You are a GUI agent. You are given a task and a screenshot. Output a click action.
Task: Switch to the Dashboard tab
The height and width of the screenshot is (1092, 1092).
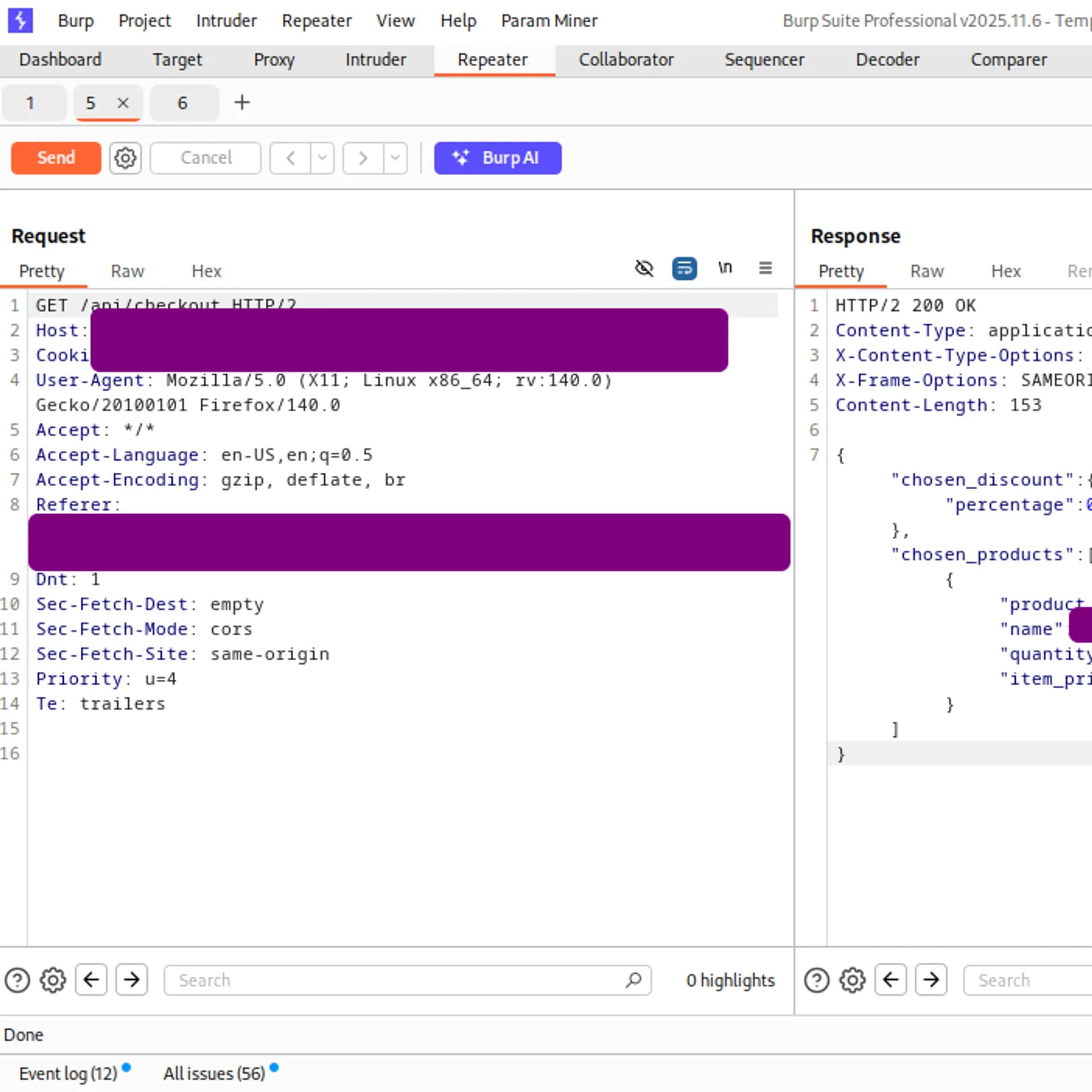pyautogui.click(x=60, y=60)
